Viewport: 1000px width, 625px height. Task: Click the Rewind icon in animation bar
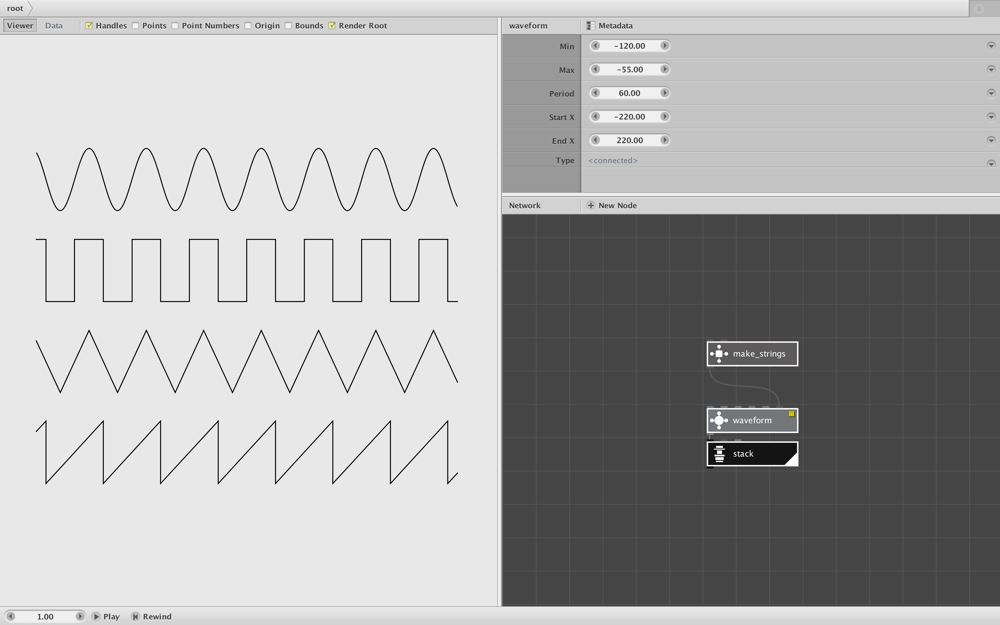point(135,617)
